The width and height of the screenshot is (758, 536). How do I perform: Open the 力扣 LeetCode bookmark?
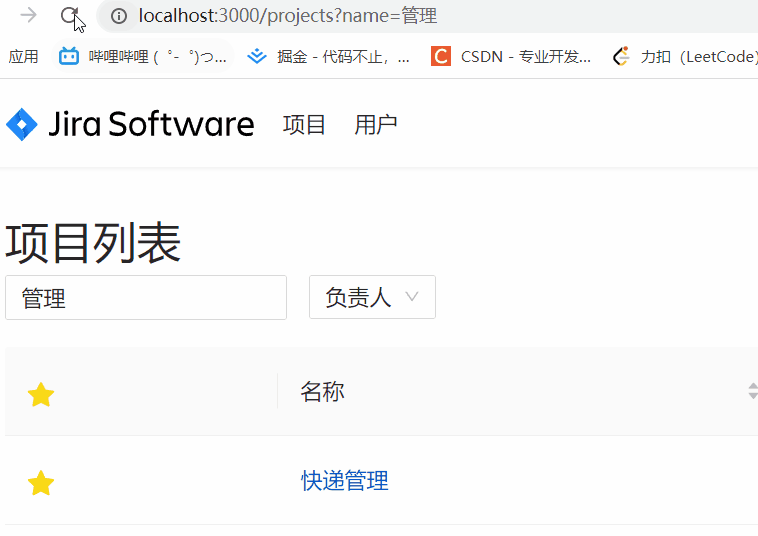pyautogui.click(x=685, y=57)
